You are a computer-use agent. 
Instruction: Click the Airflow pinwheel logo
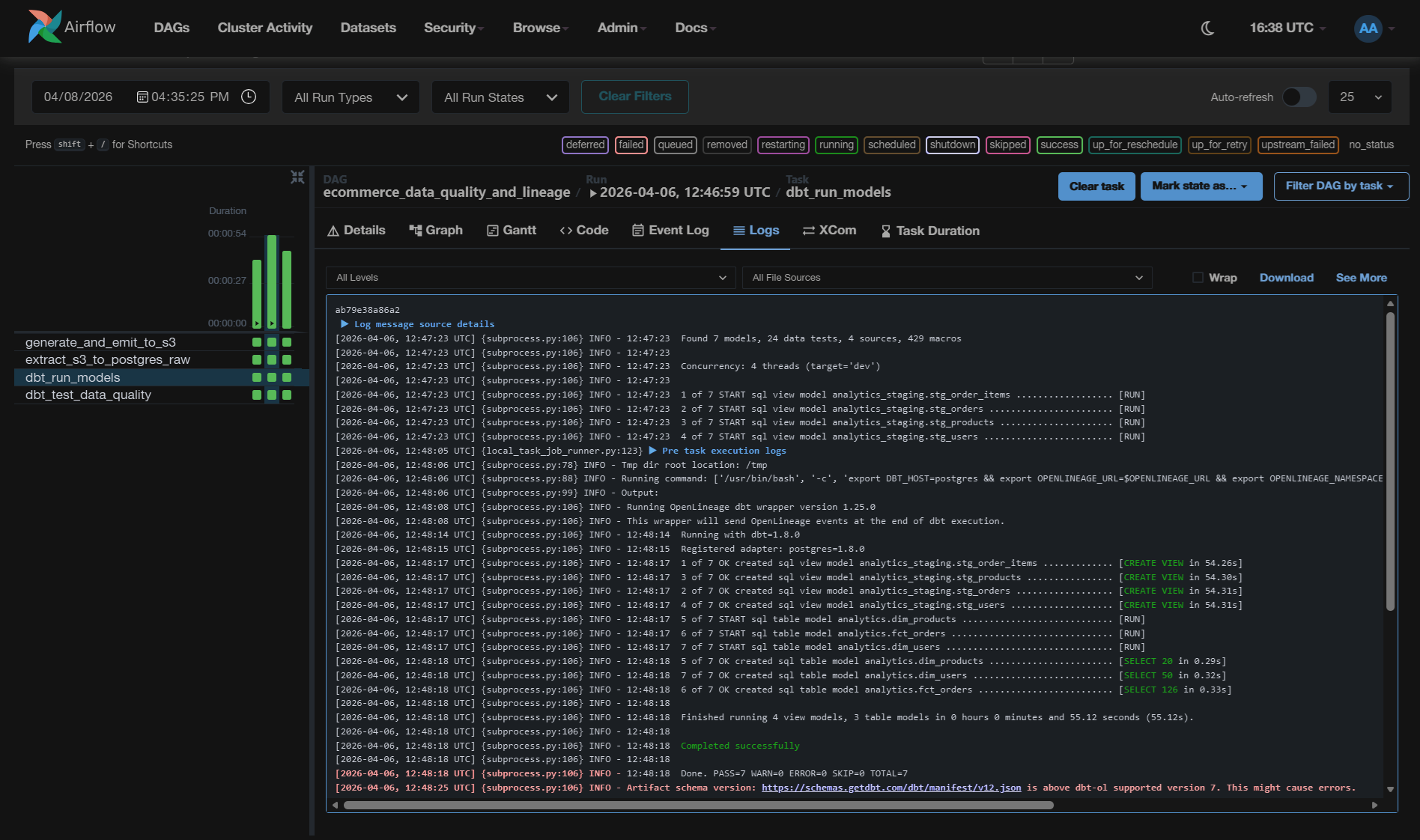[x=45, y=27]
